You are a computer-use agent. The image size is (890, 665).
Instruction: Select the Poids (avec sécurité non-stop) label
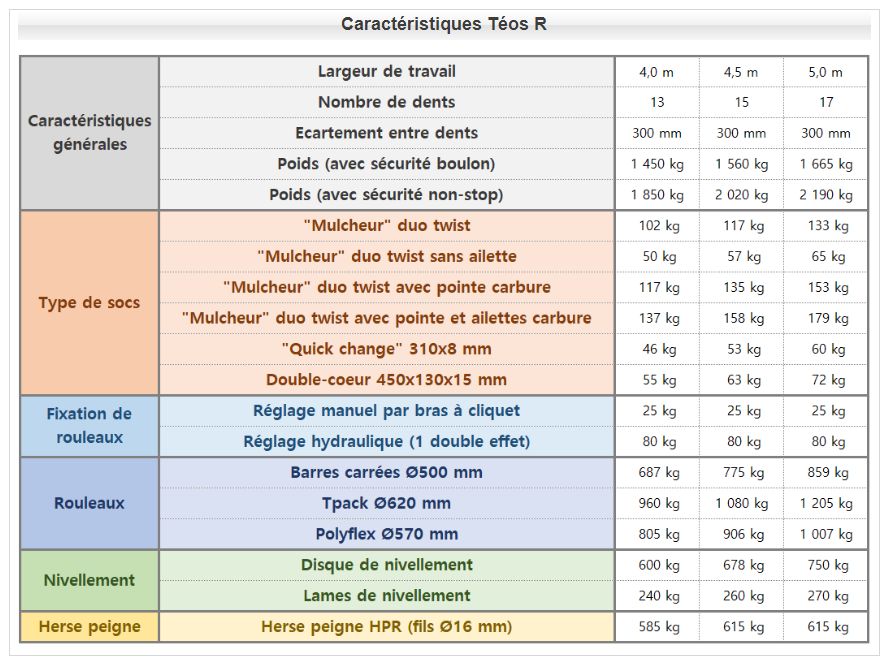tap(387, 194)
